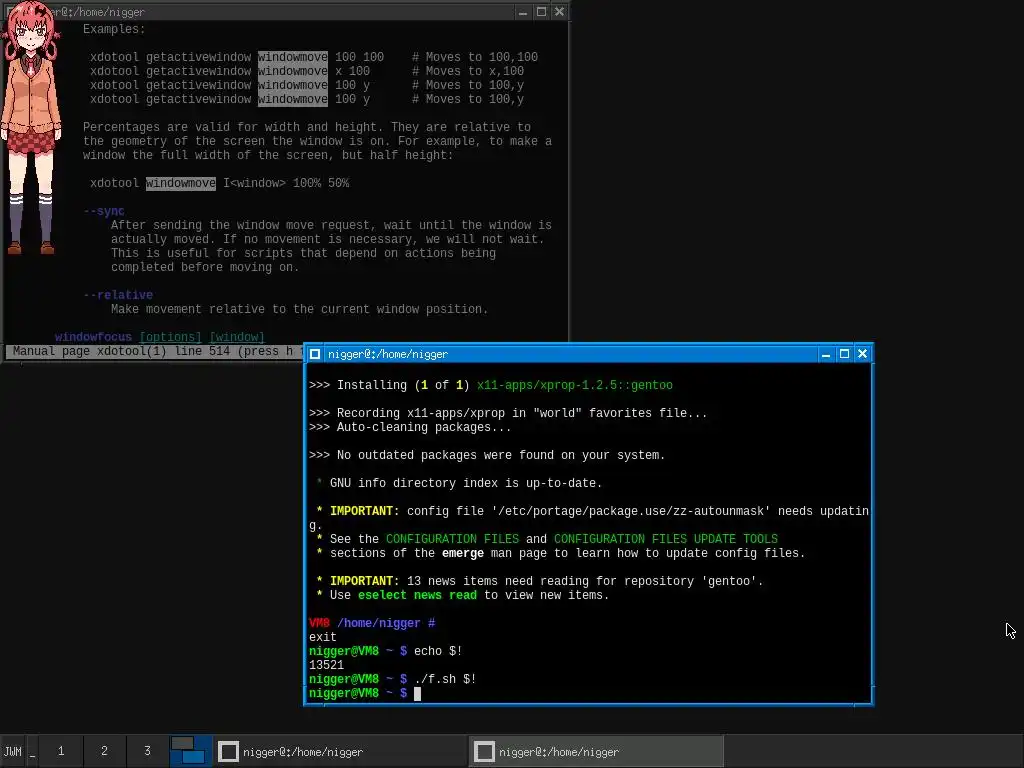
Task: Switch to virtual desktop 2
Action: pos(104,751)
